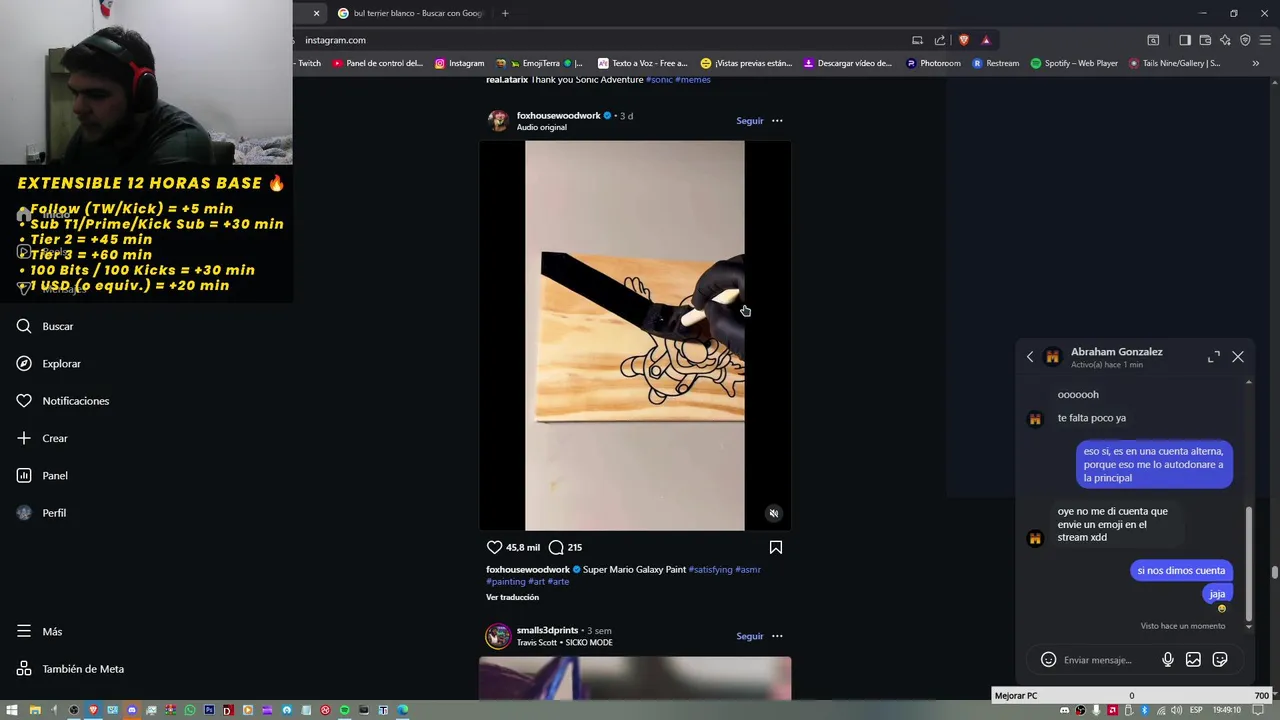Open comments icon showing 215
The height and width of the screenshot is (720, 1280).
point(556,547)
